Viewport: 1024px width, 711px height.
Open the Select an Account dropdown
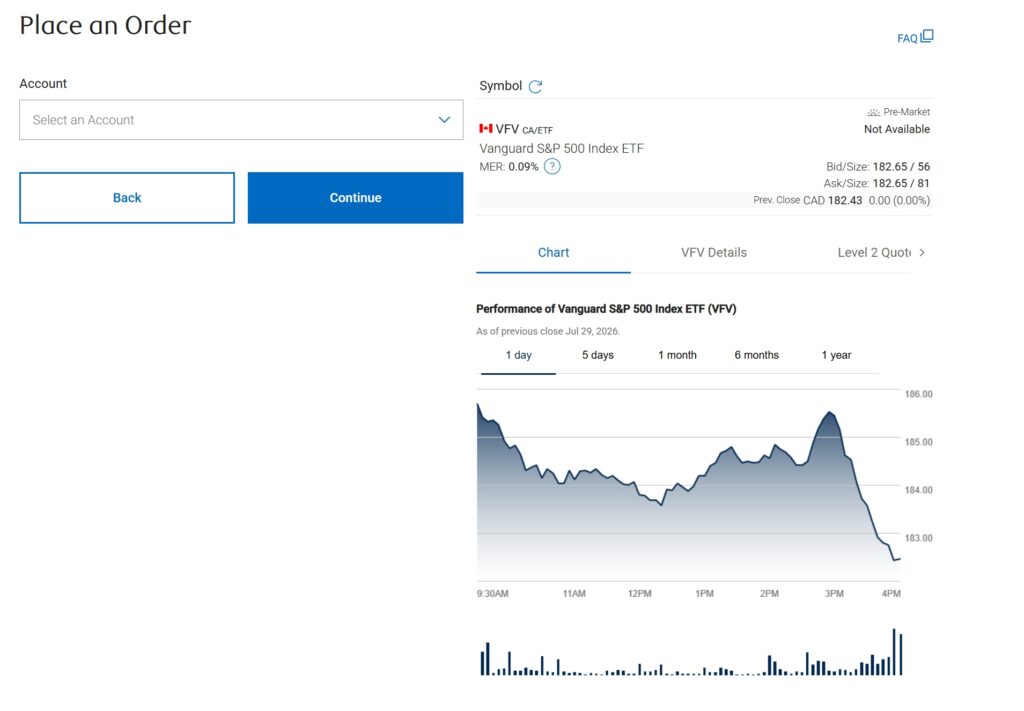241,119
